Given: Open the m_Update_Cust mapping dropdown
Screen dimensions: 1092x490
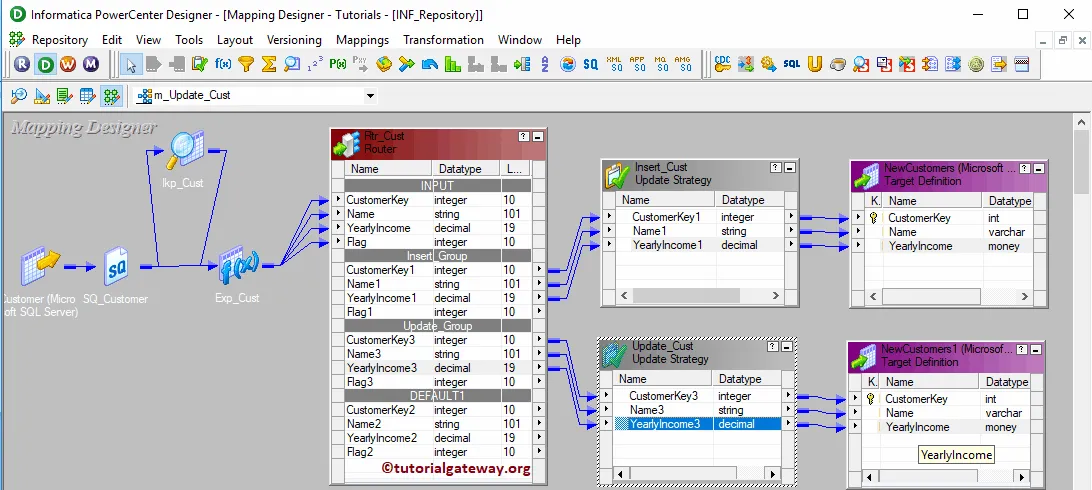Looking at the screenshot, I should click(x=370, y=96).
